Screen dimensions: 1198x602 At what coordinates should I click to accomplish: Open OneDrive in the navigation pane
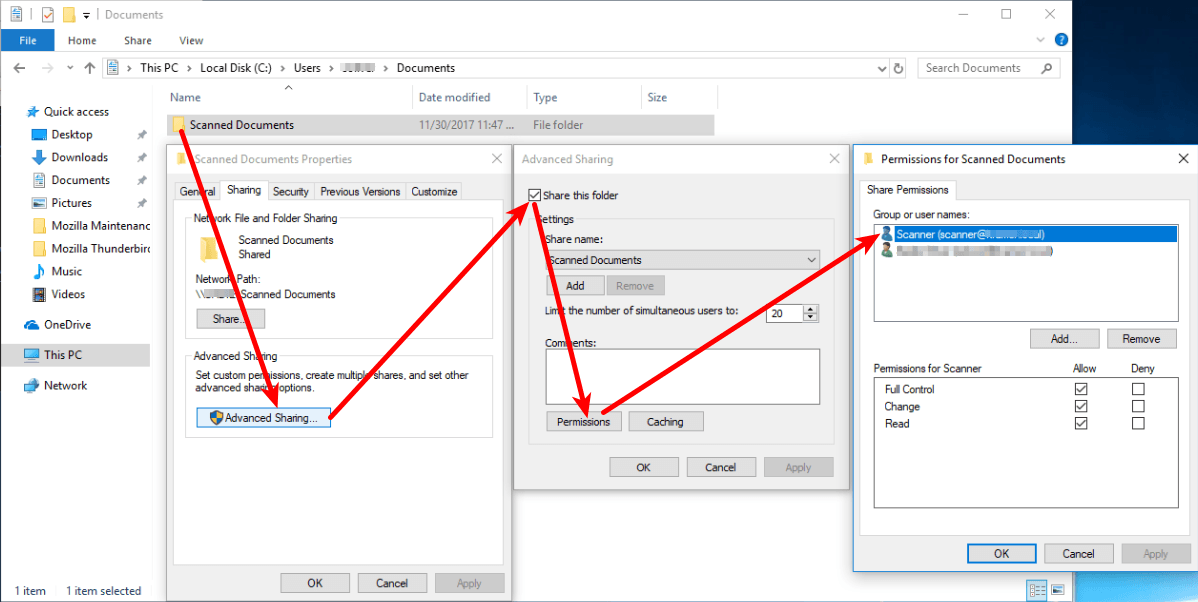(68, 324)
